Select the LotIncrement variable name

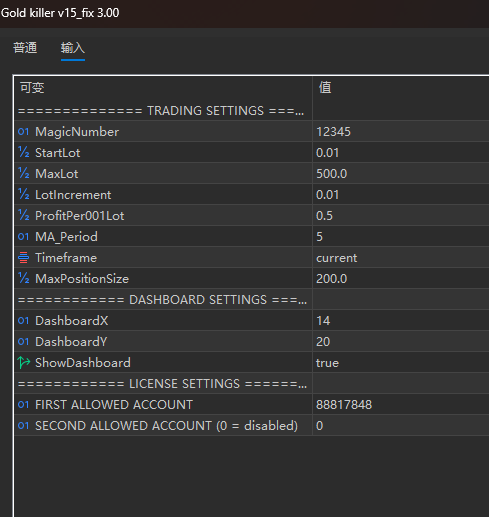[x=73, y=195]
